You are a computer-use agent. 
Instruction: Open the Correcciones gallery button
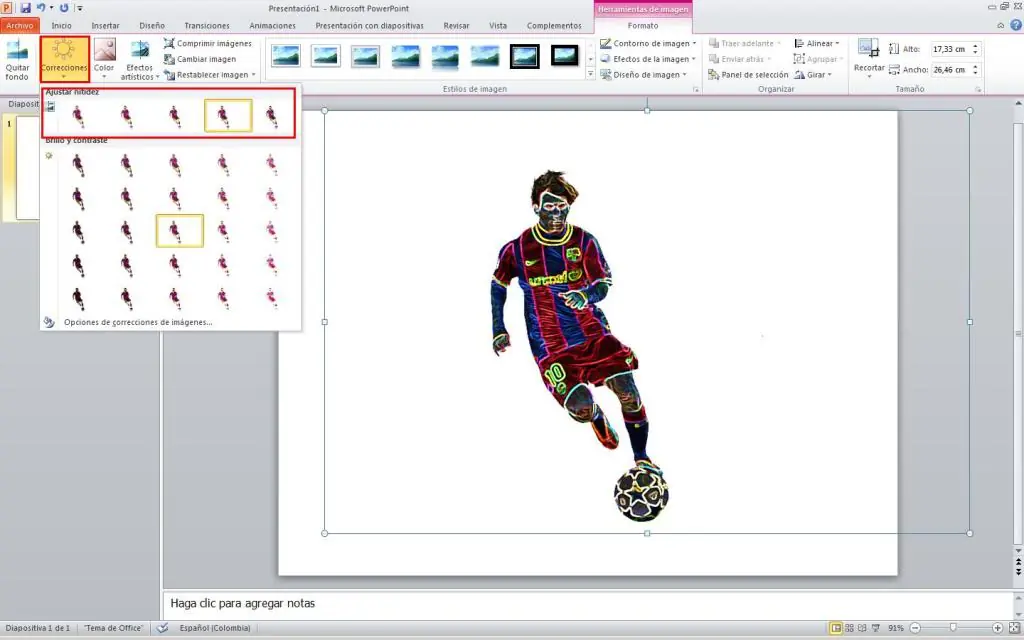(x=64, y=59)
